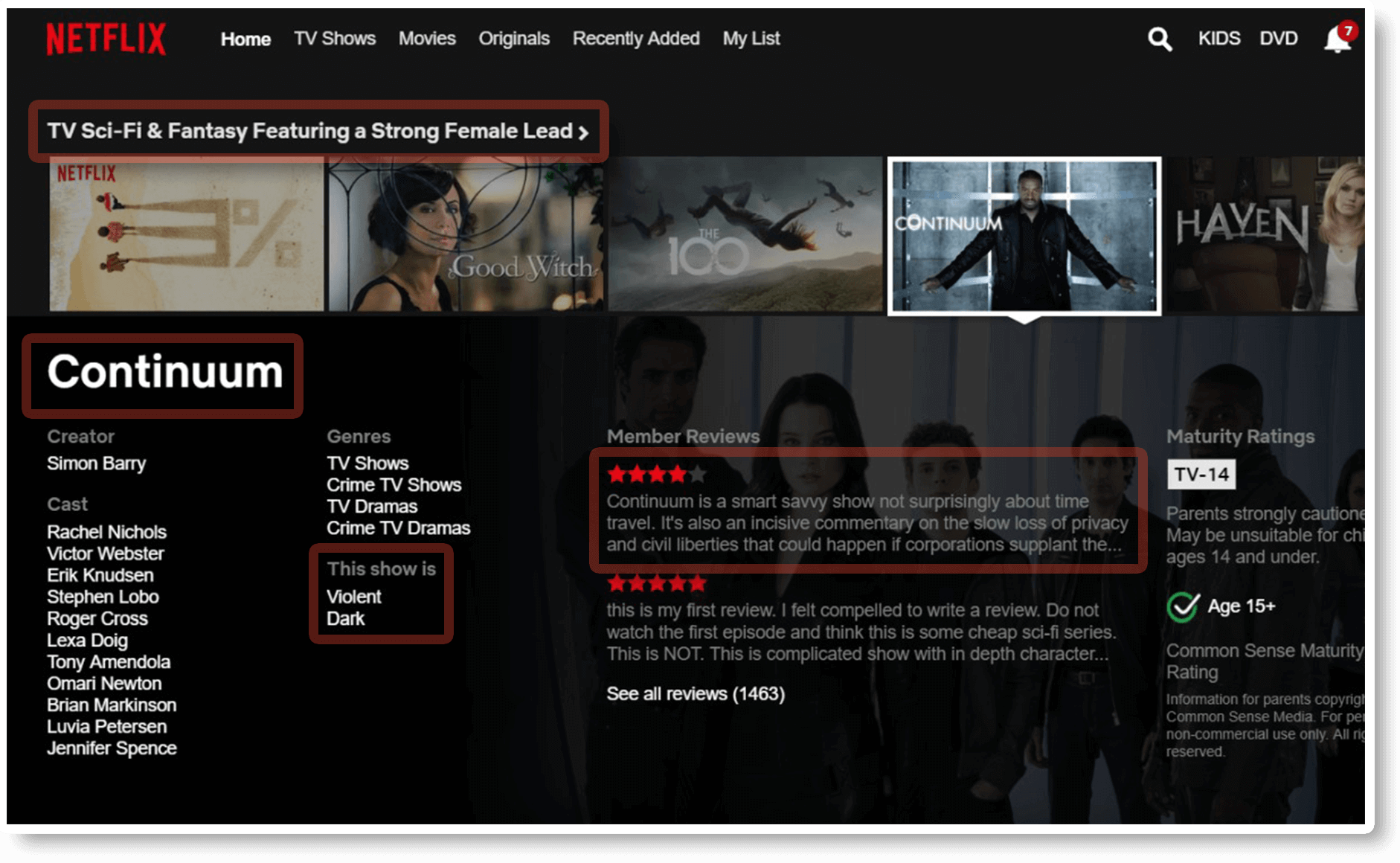Click the Maturity Ratings heading
The image size is (1400, 863).
pyautogui.click(x=1241, y=437)
